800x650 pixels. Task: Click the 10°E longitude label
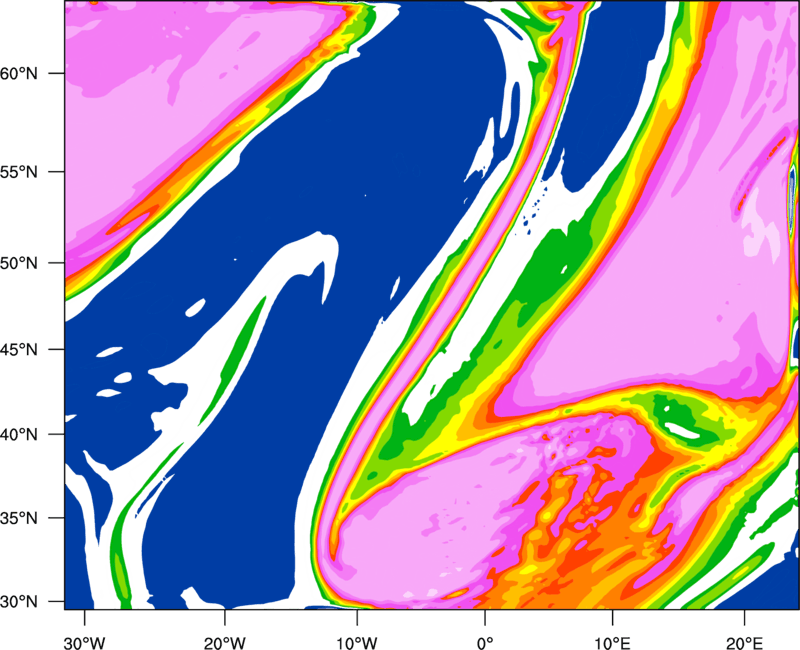tap(612, 643)
